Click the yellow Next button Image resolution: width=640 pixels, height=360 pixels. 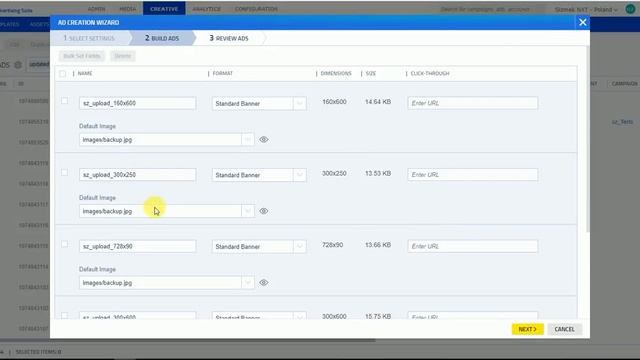pyautogui.click(x=527, y=329)
